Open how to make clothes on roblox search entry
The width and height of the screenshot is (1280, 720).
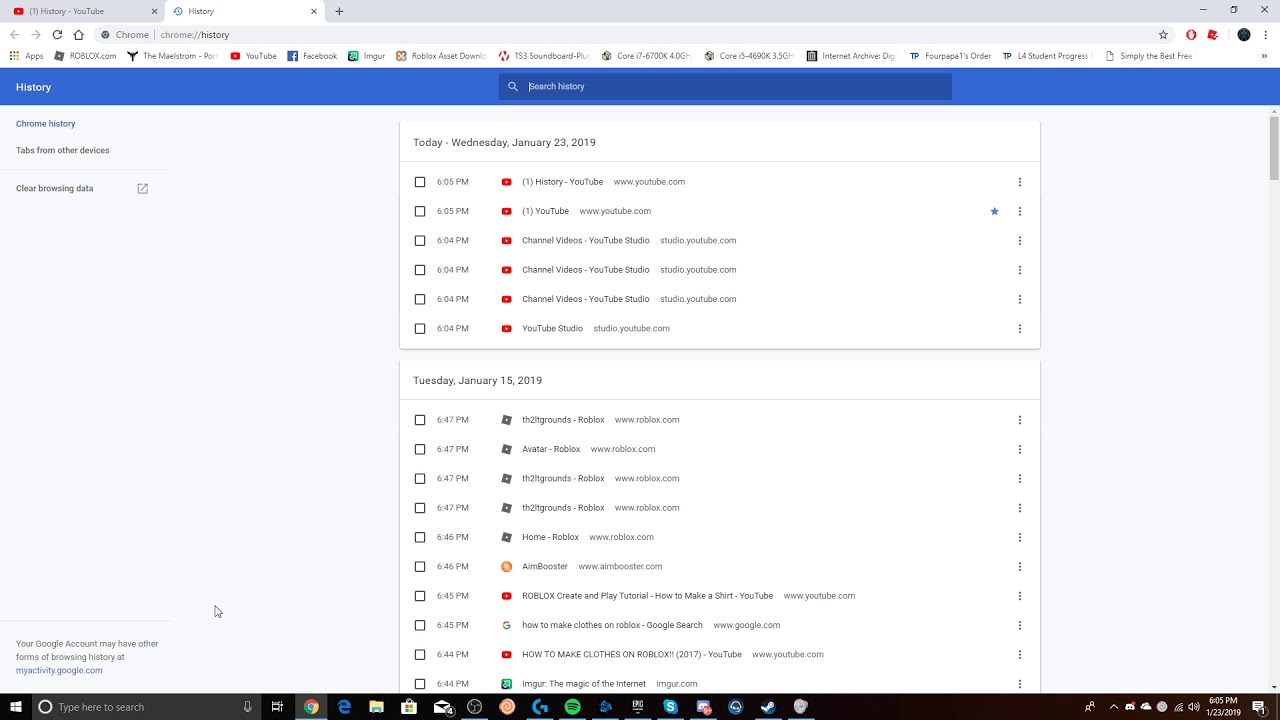(612, 625)
